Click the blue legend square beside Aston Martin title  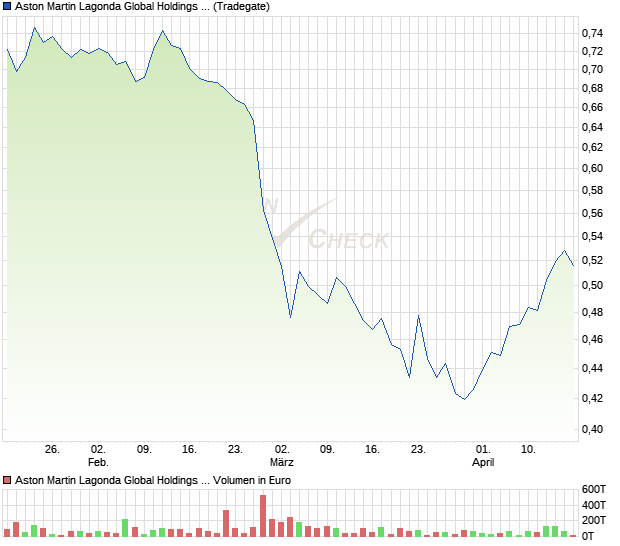coord(7,6)
